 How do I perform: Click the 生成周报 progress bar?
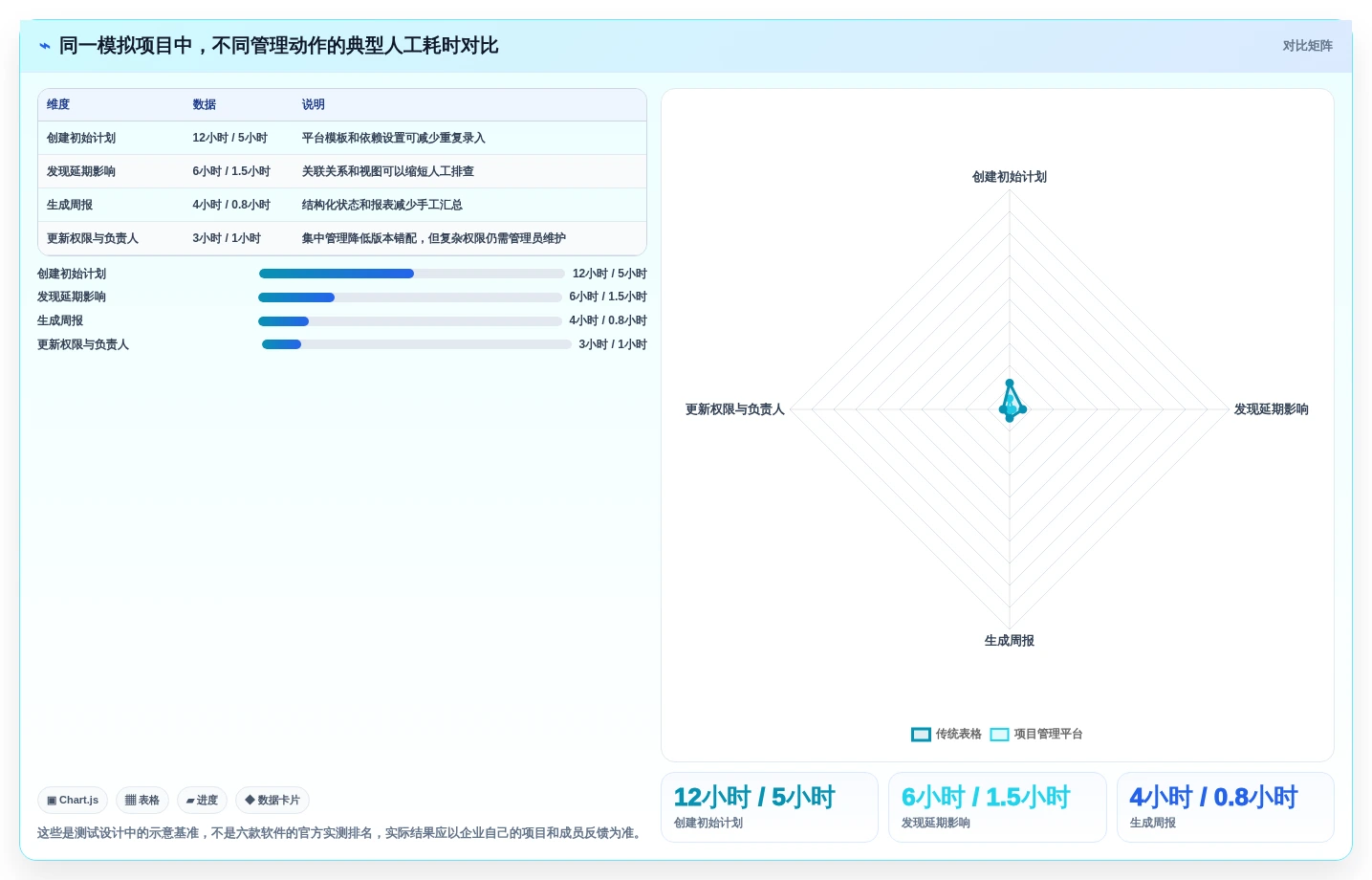click(409, 321)
